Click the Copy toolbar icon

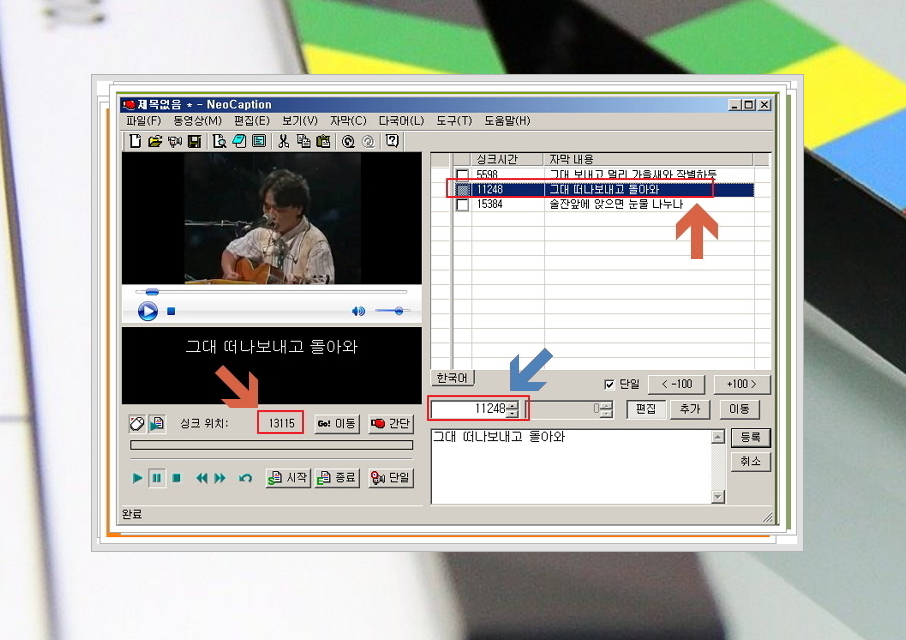(304, 141)
